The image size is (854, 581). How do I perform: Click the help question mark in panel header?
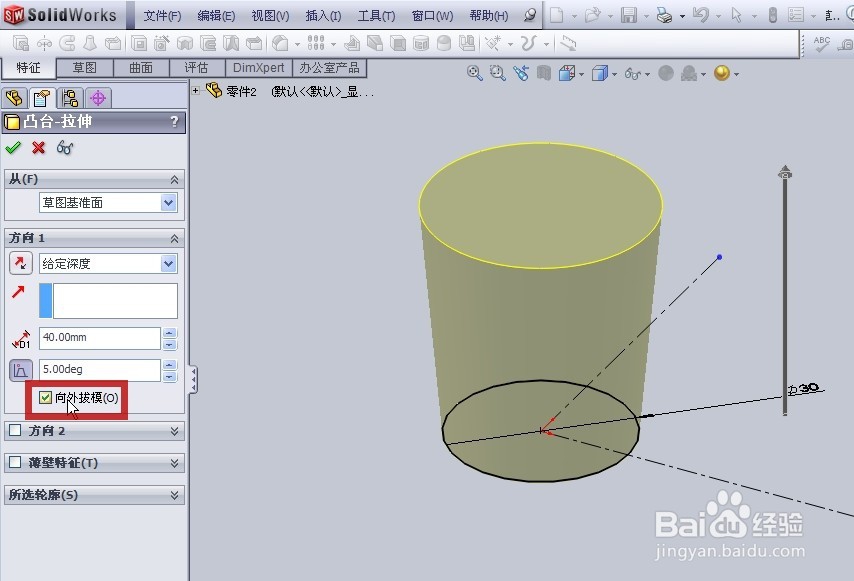(x=174, y=121)
